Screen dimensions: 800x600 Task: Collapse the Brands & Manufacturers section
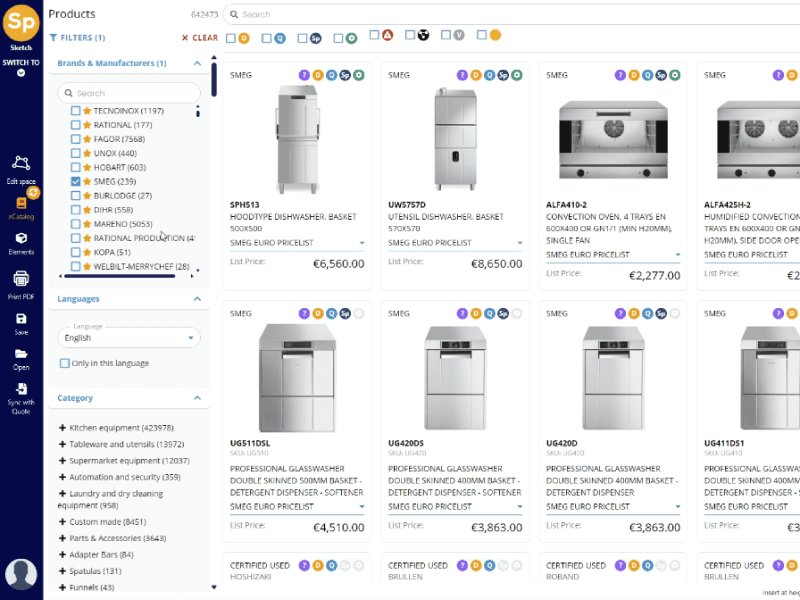[198, 63]
